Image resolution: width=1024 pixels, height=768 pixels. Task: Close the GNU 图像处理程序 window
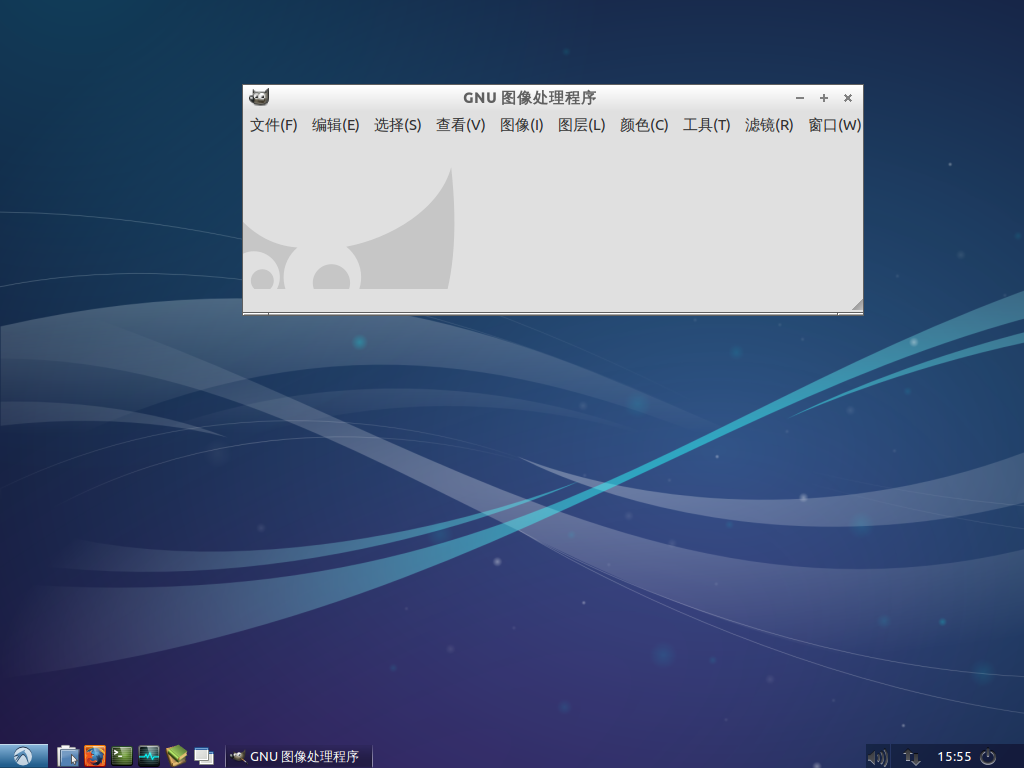coord(848,98)
